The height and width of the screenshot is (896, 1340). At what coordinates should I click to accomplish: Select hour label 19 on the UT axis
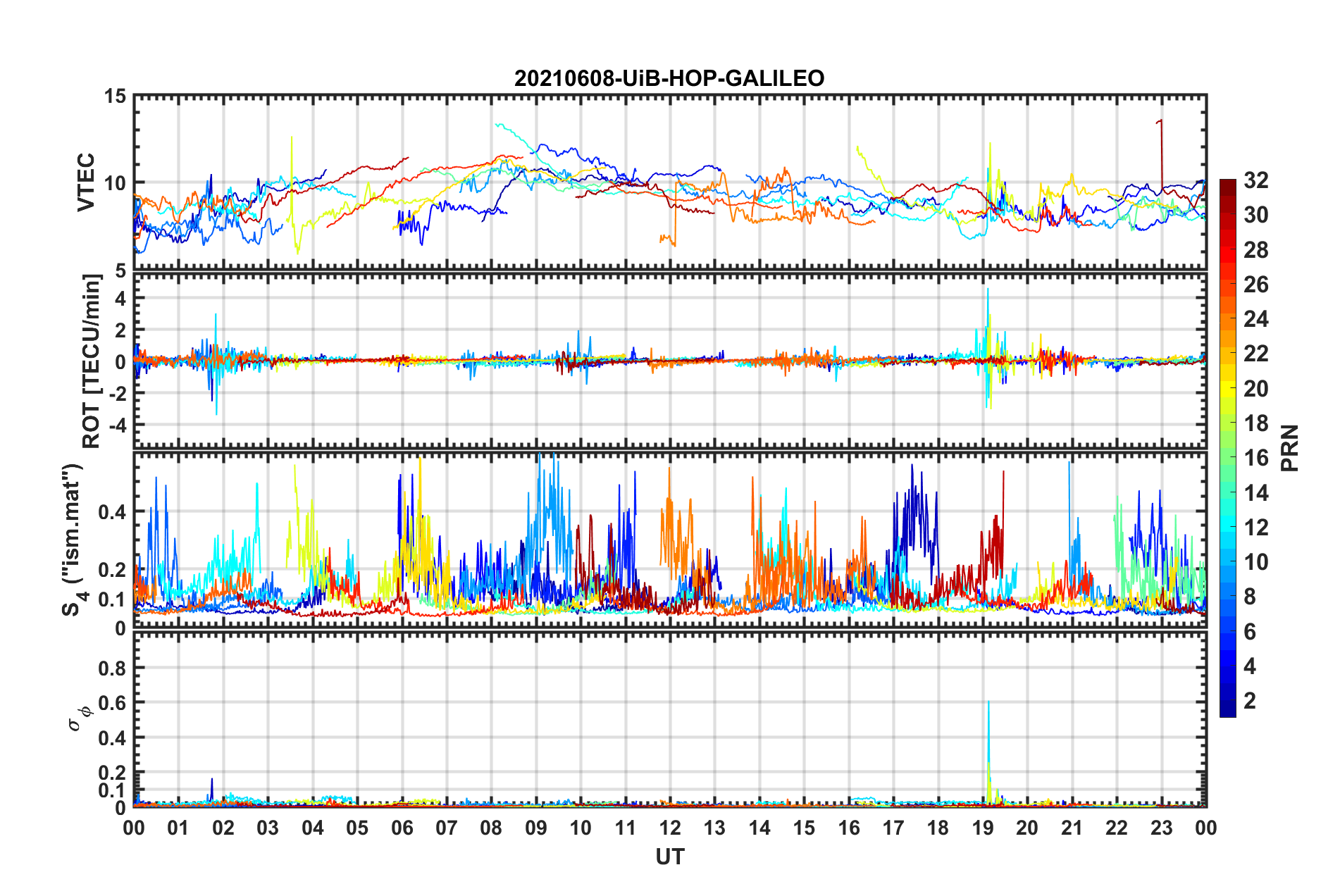coord(983,828)
